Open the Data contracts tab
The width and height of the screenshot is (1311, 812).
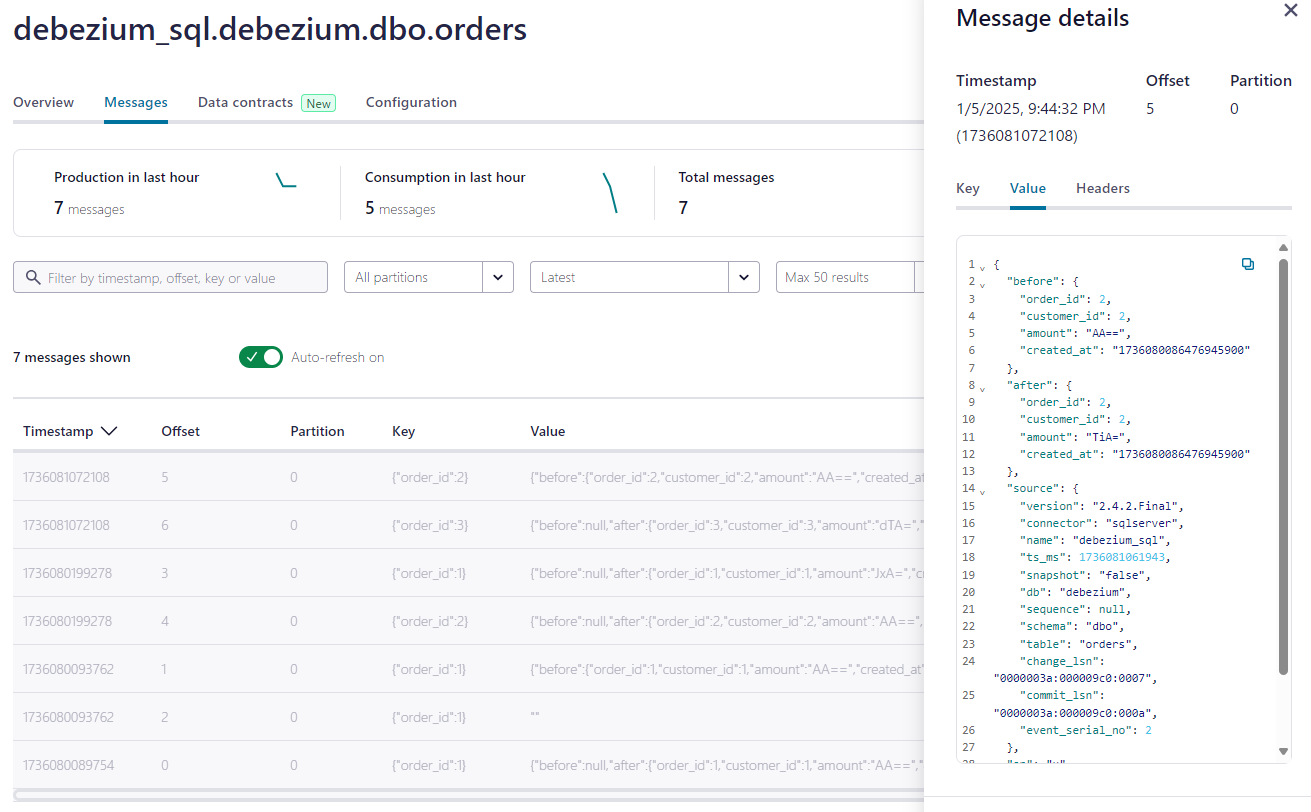(246, 102)
